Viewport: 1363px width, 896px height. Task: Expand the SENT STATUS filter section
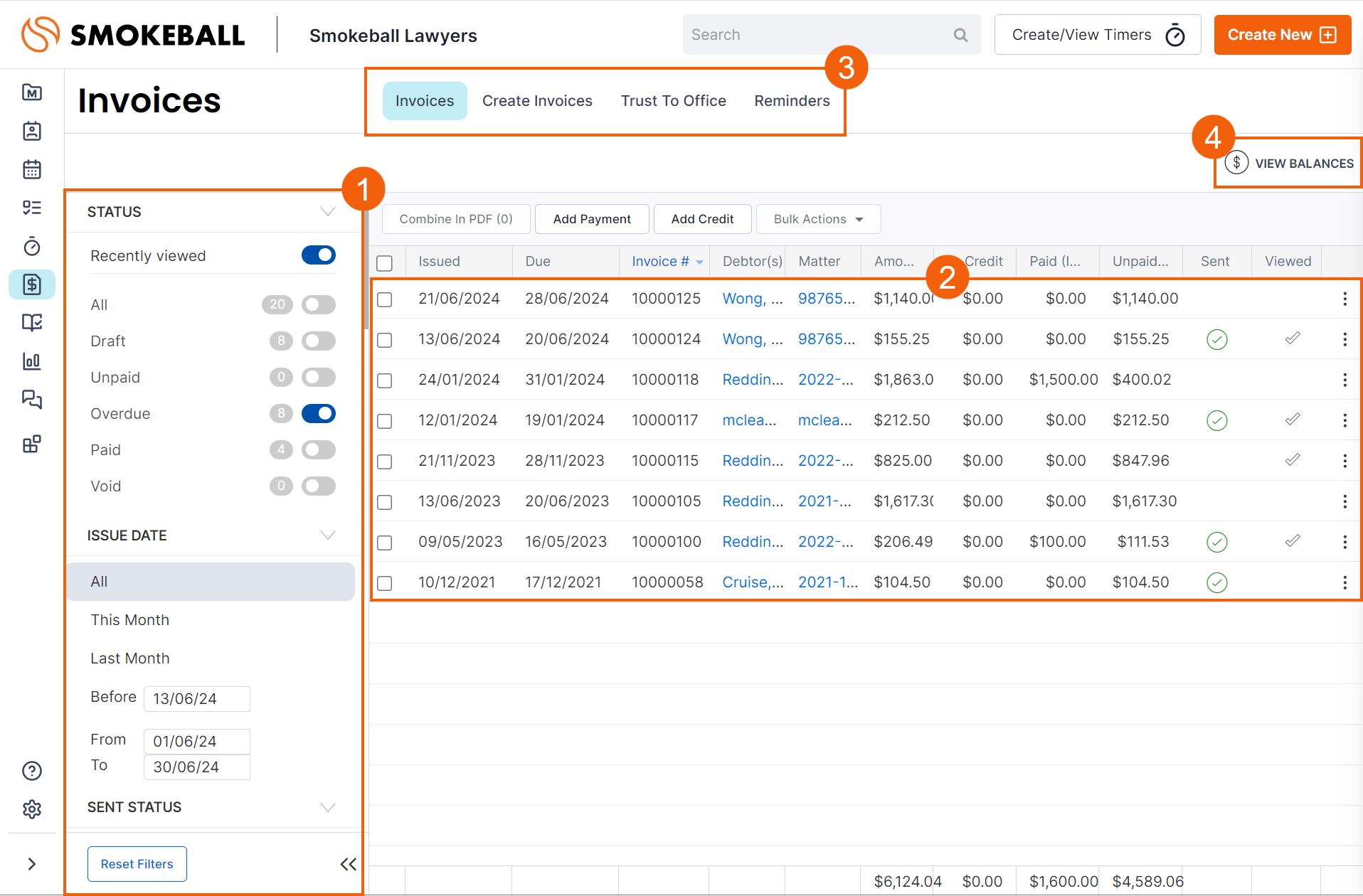tap(327, 807)
